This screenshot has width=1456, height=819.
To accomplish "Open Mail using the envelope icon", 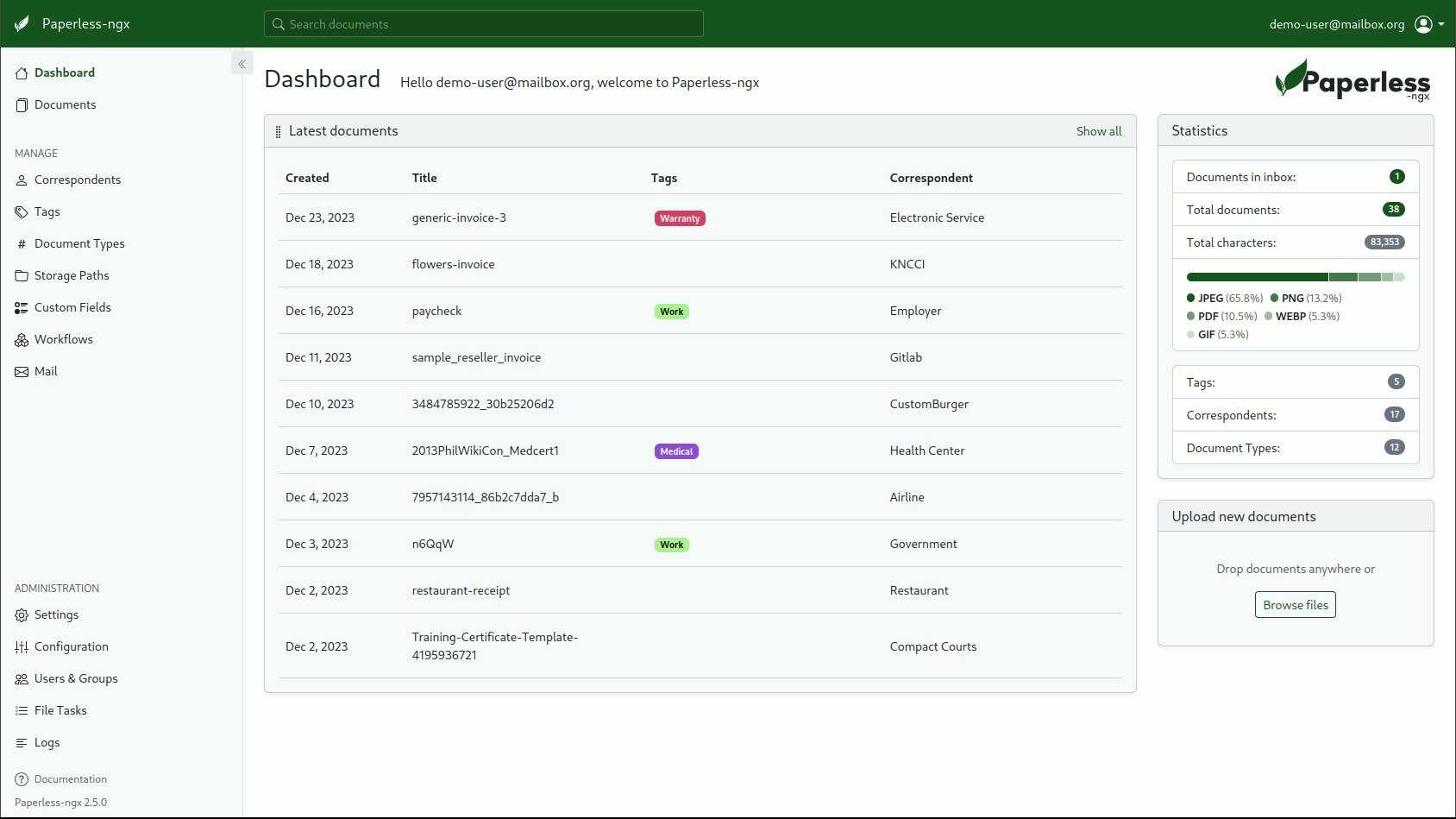I will [x=21, y=371].
